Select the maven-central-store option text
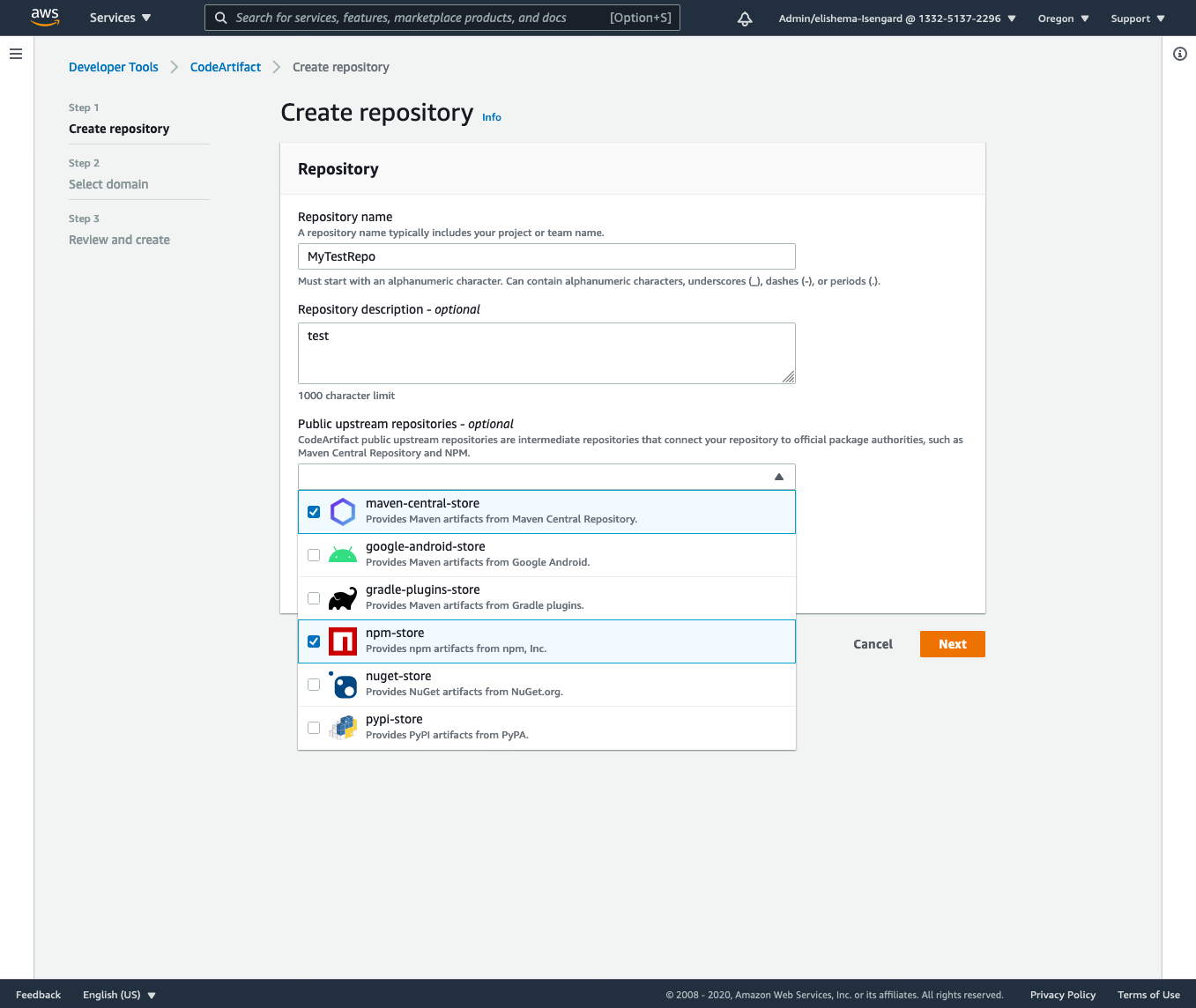Image resolution: width=1196 pixels, height=1008 pixels. (422, 503)
